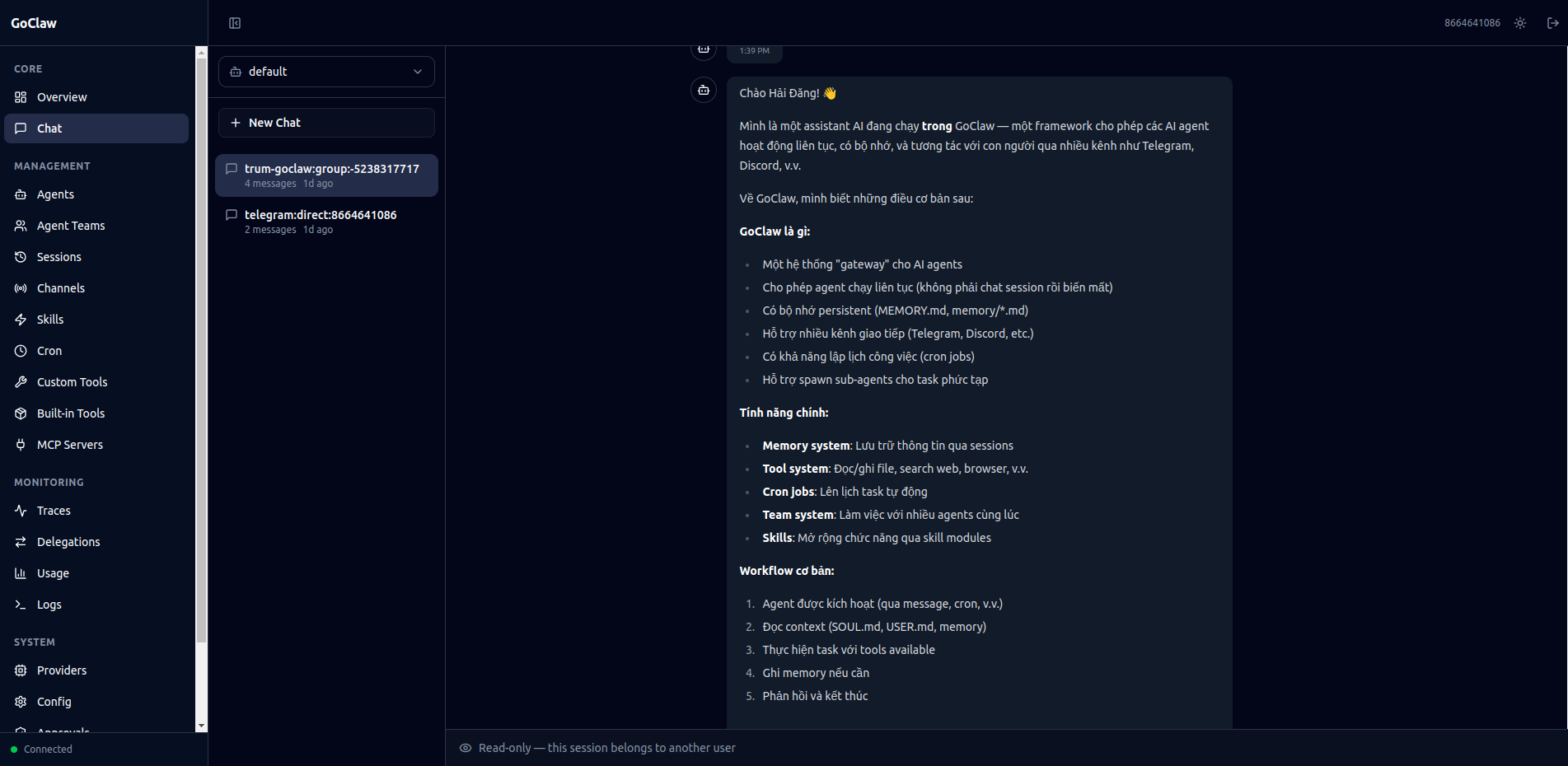Open the default agent dropdown
1568x766 pixels.
325,72
